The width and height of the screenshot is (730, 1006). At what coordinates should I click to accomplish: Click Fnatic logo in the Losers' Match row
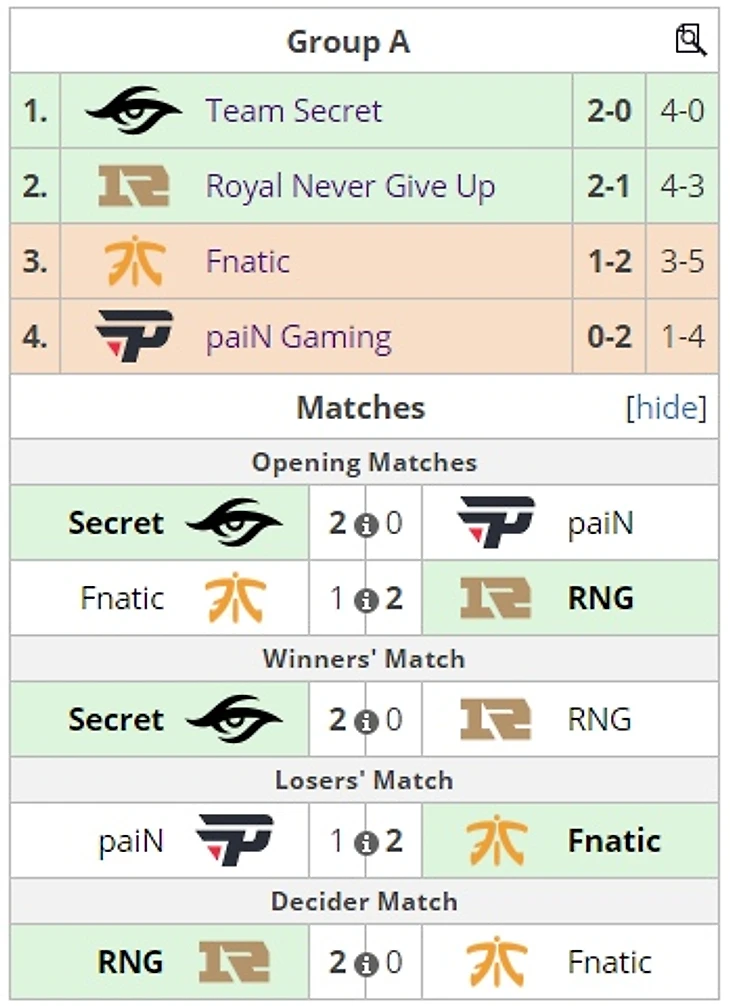point(497,841)
